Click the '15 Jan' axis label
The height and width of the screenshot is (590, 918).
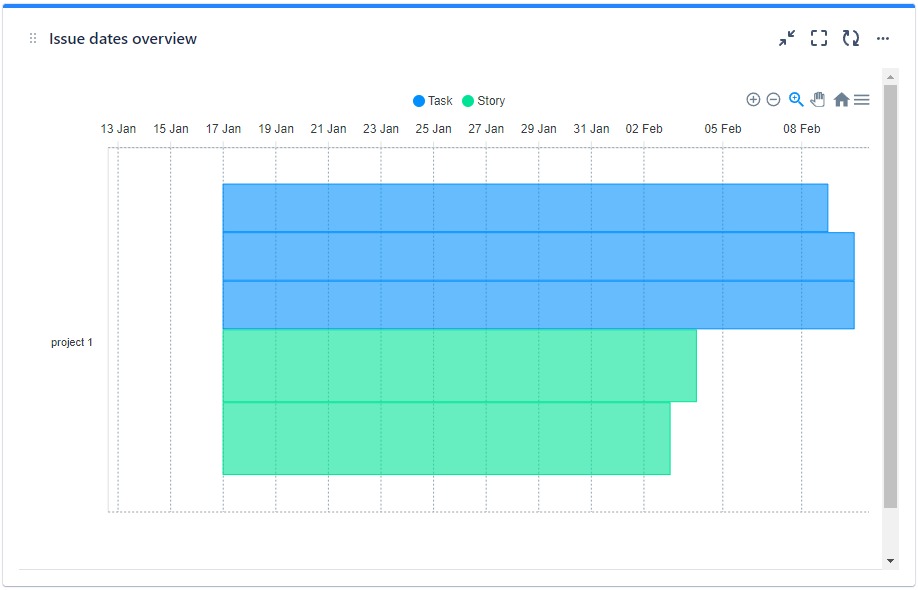[171, 129]
